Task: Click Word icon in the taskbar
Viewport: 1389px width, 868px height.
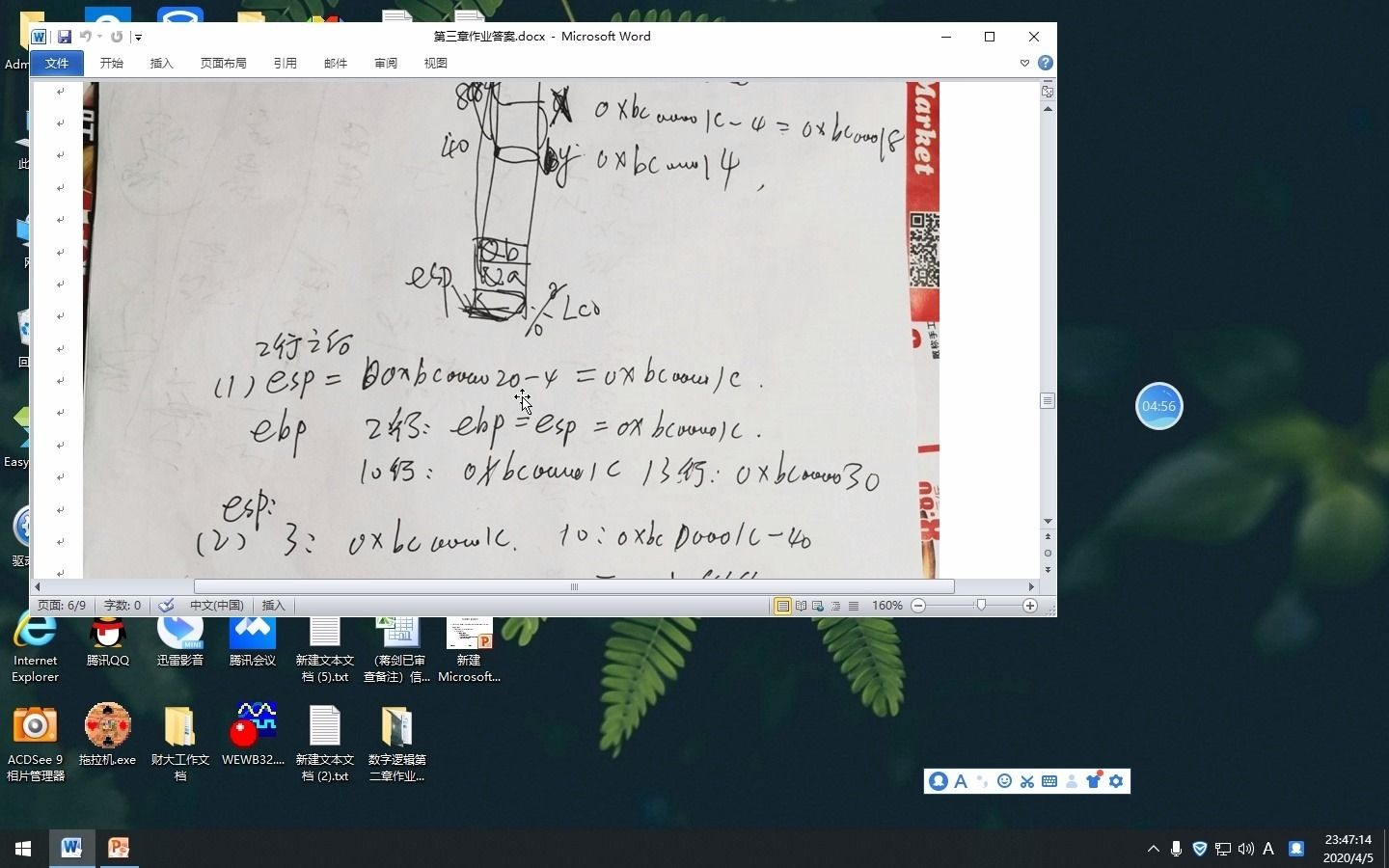Action: 71,848
